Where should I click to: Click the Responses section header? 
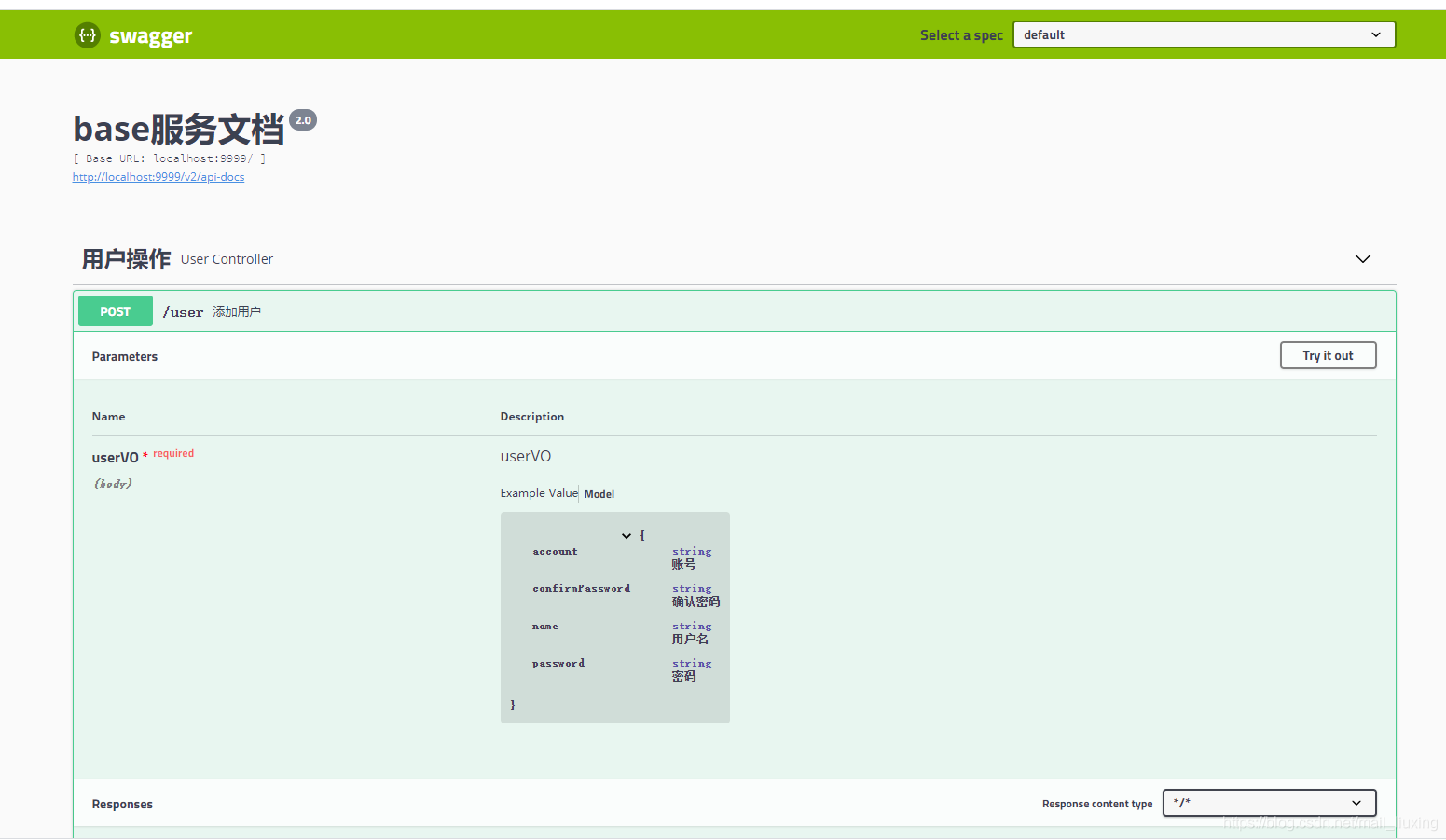tap(122, 805)
